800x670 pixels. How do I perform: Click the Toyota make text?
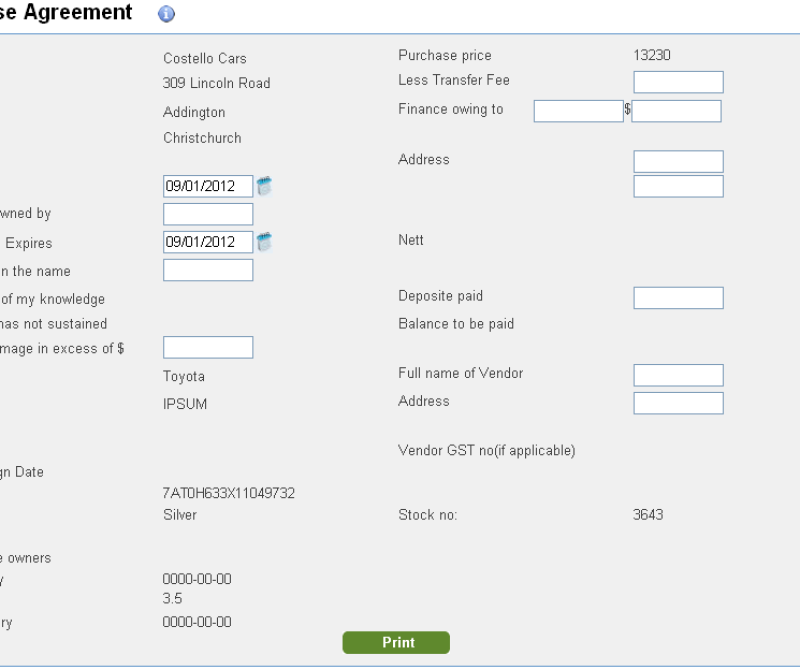coord(184,377)
